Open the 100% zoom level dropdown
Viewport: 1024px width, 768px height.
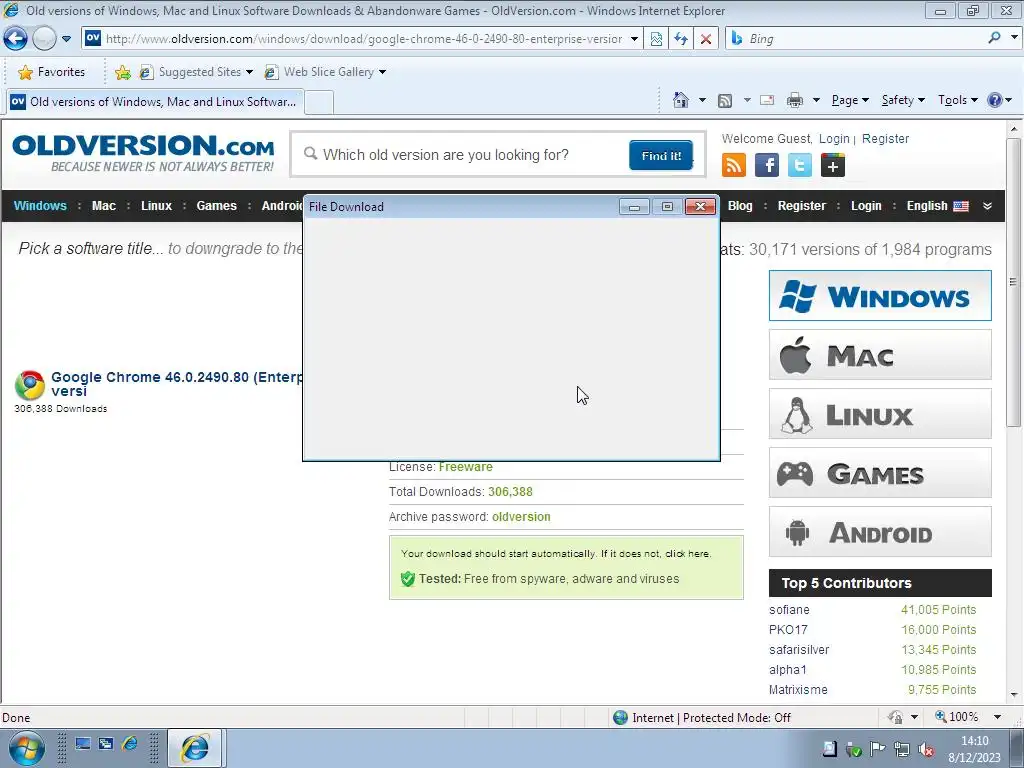click(997, 717)
